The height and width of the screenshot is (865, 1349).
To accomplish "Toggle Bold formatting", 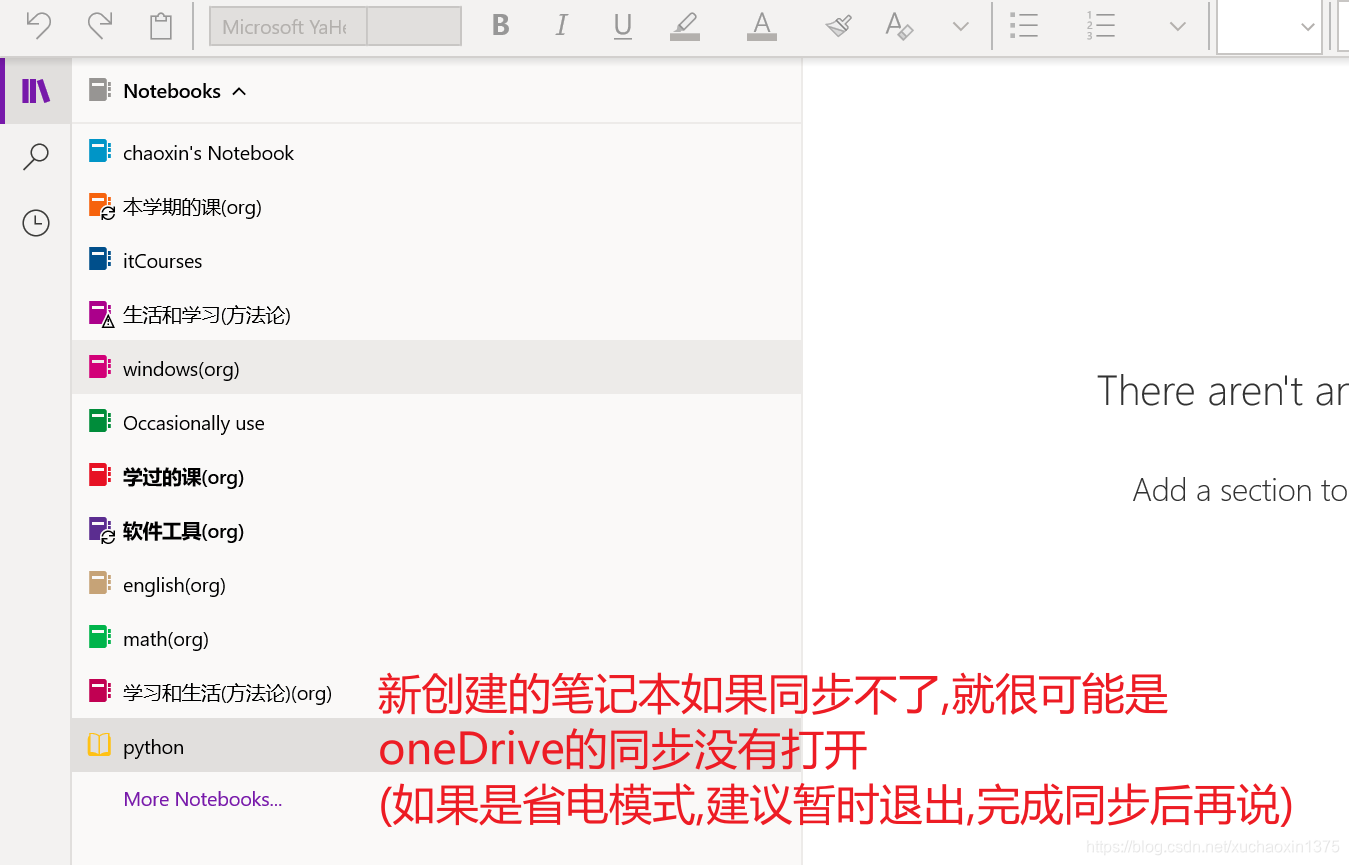I will point(501,26).
